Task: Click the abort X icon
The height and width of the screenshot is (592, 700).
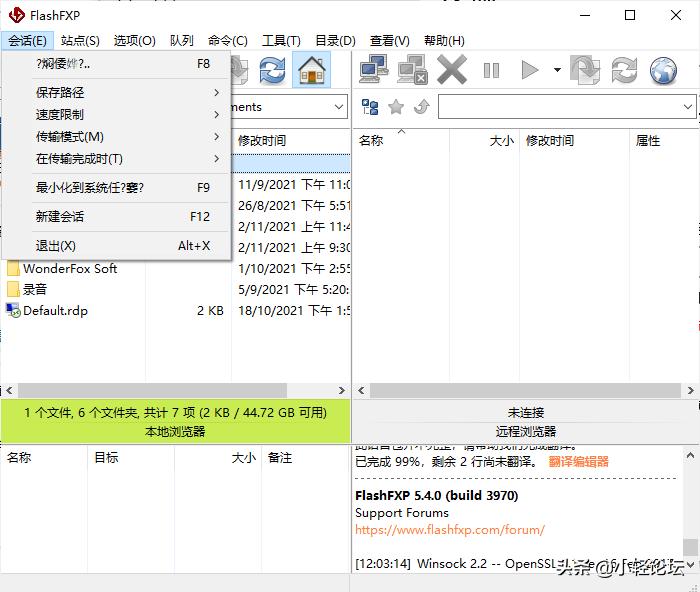Action: [452, 69]
